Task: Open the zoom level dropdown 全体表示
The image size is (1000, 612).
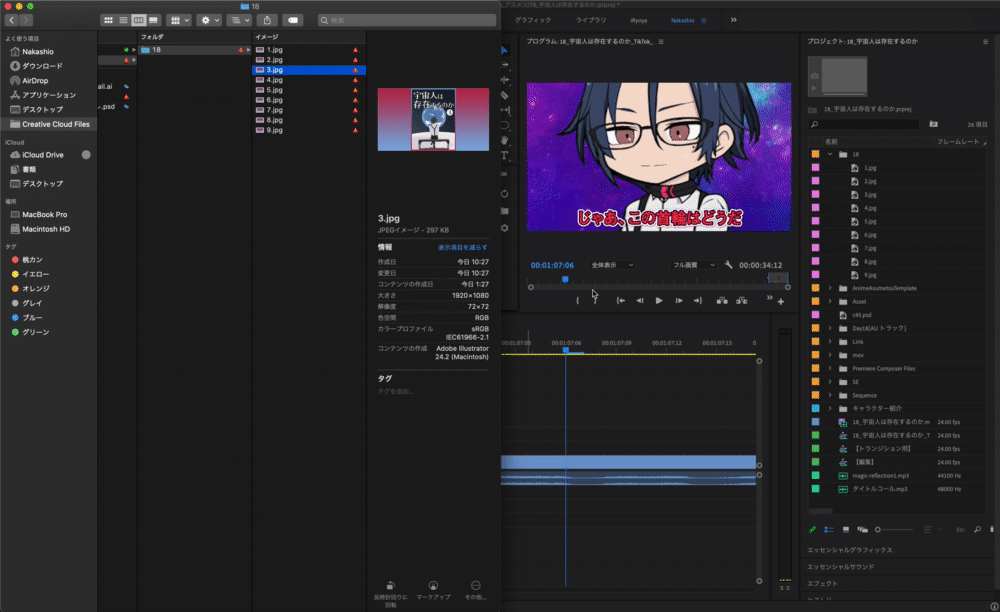Action: click(x=612, y=265)
